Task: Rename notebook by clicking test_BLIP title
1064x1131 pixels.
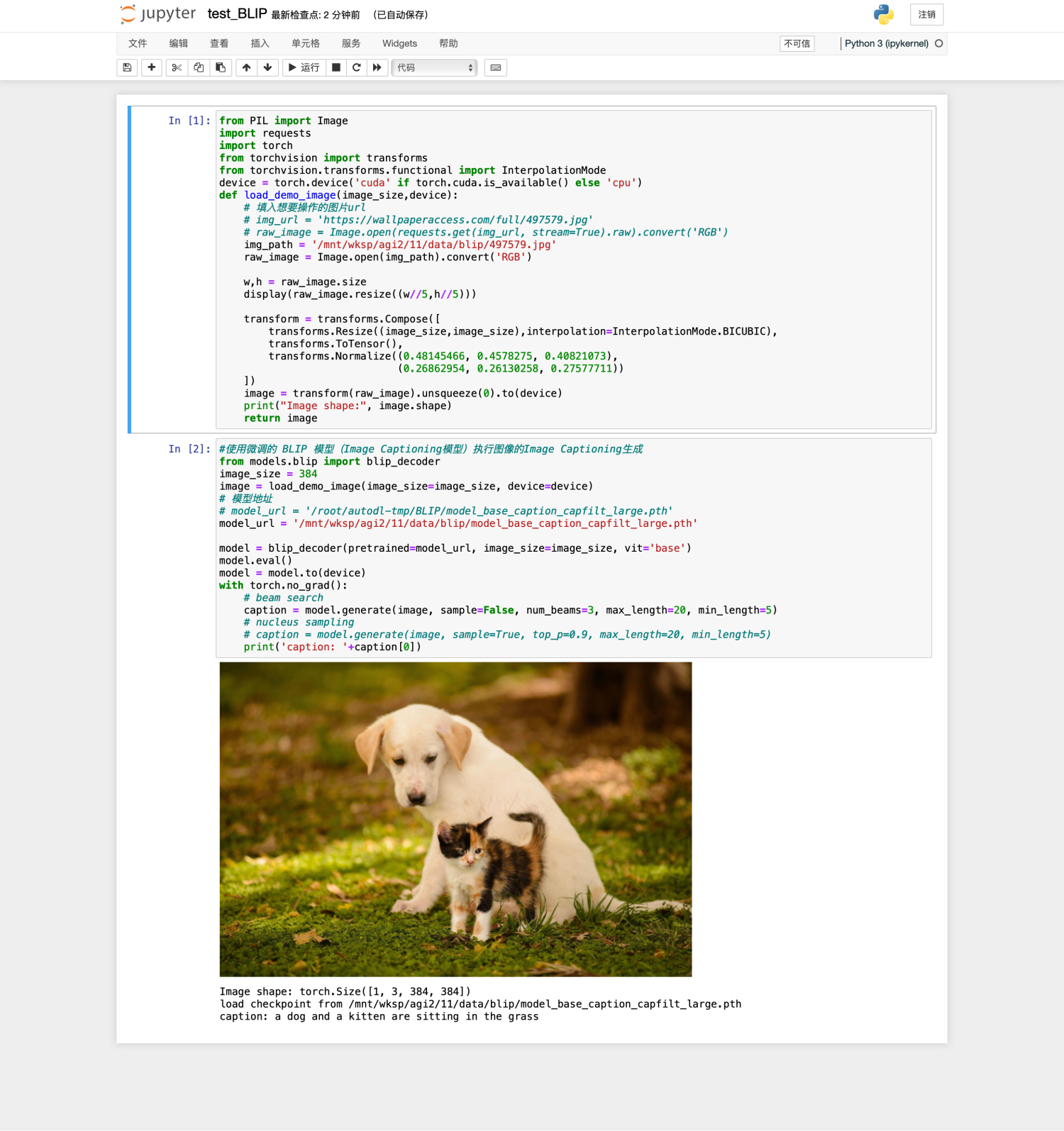Action: (237, 14)
